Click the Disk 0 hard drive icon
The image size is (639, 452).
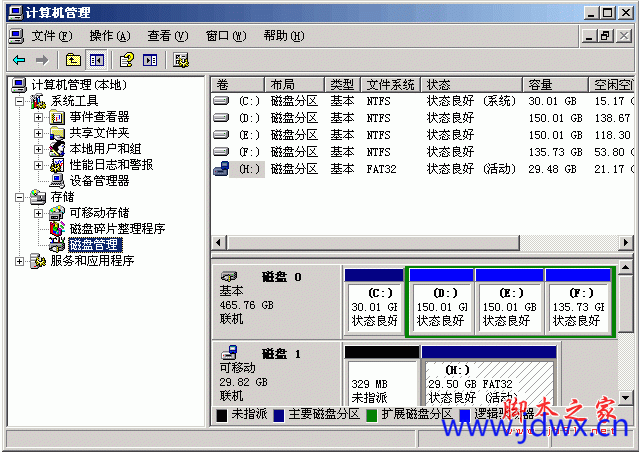229,277
